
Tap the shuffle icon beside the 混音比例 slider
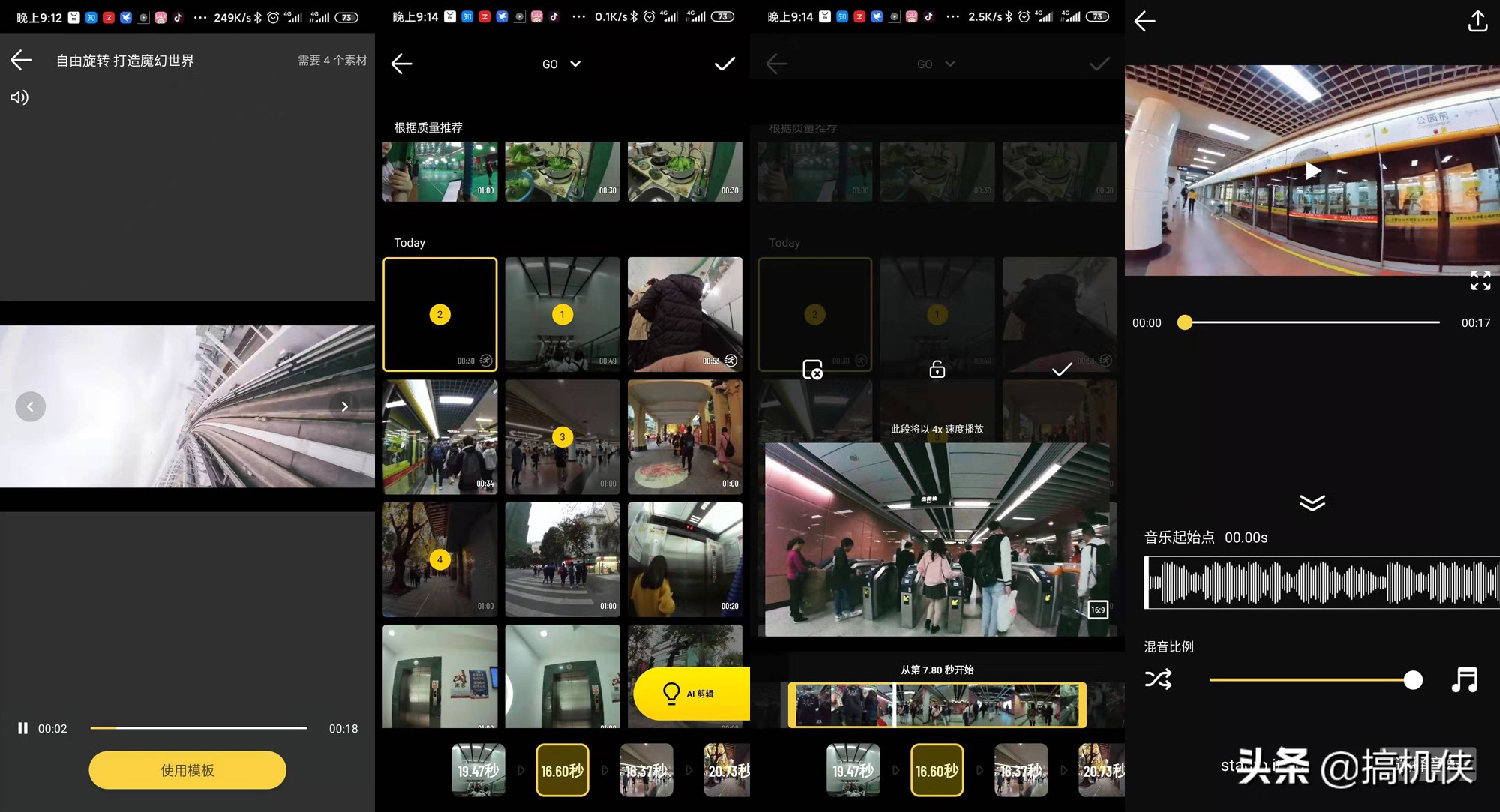pyautogui.click(x=1158, y=679)
